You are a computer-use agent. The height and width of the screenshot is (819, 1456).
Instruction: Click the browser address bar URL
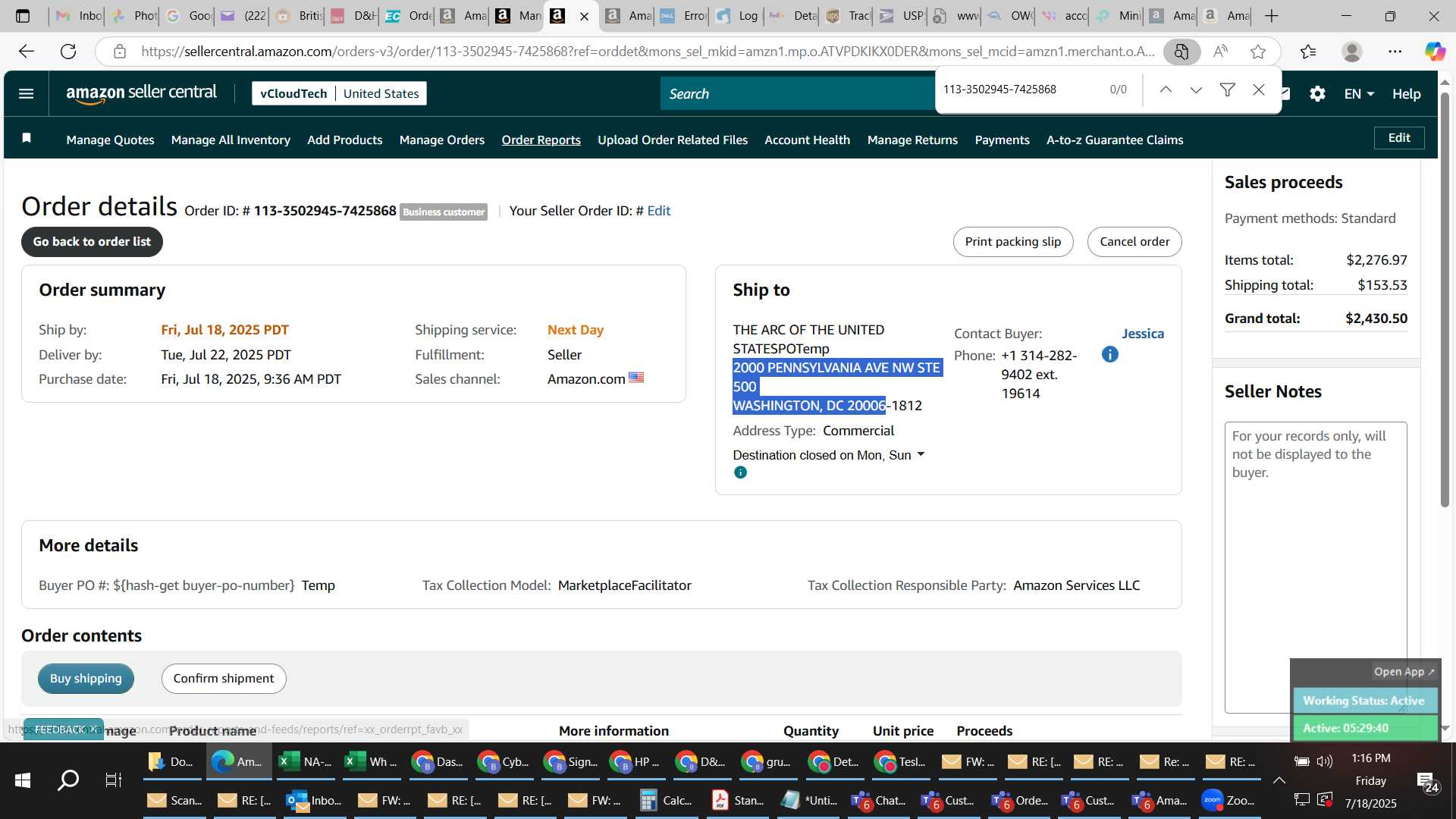pyautogui.click(x=647, y=51)
